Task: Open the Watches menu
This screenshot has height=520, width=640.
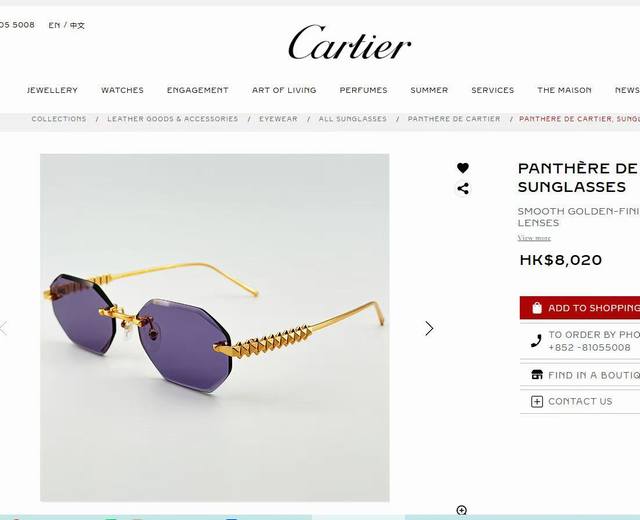Action: tap(122, 90)
